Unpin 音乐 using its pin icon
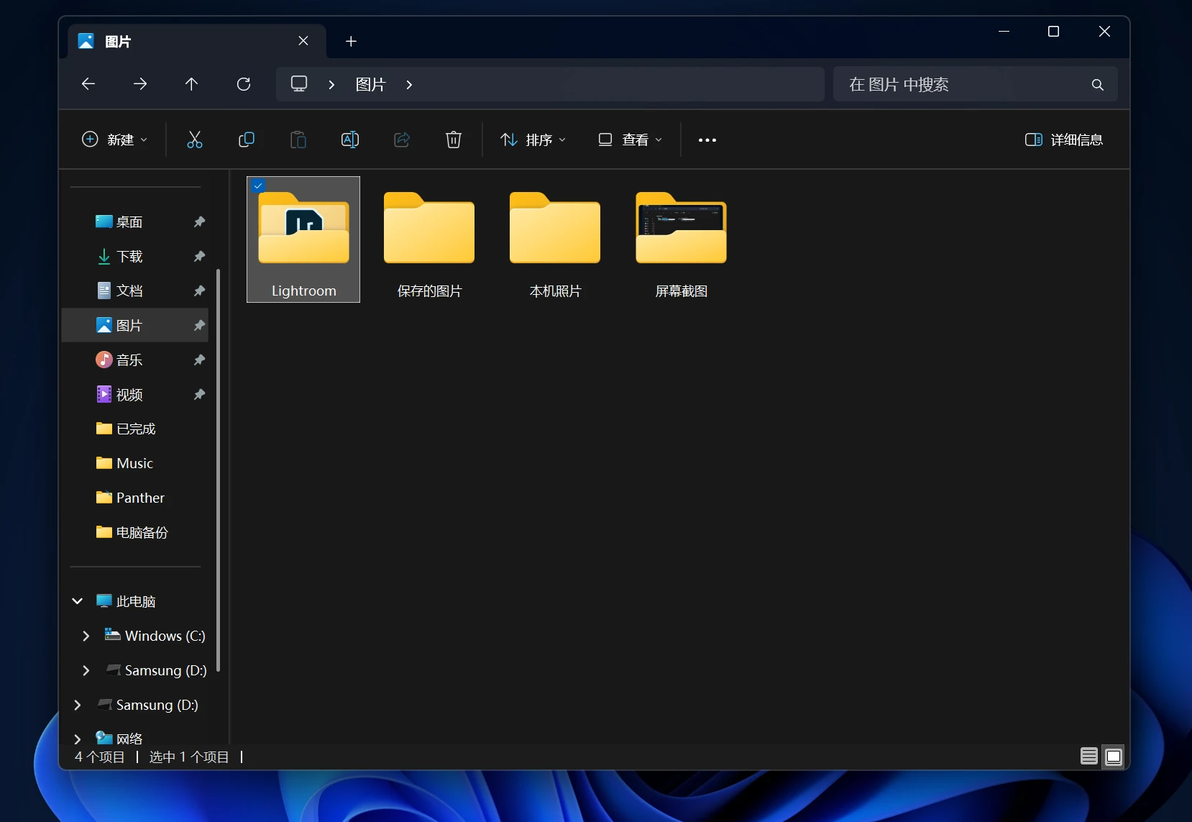This screenshot has width=1192, height=822. pyautogui.click(x=199, y=360)
